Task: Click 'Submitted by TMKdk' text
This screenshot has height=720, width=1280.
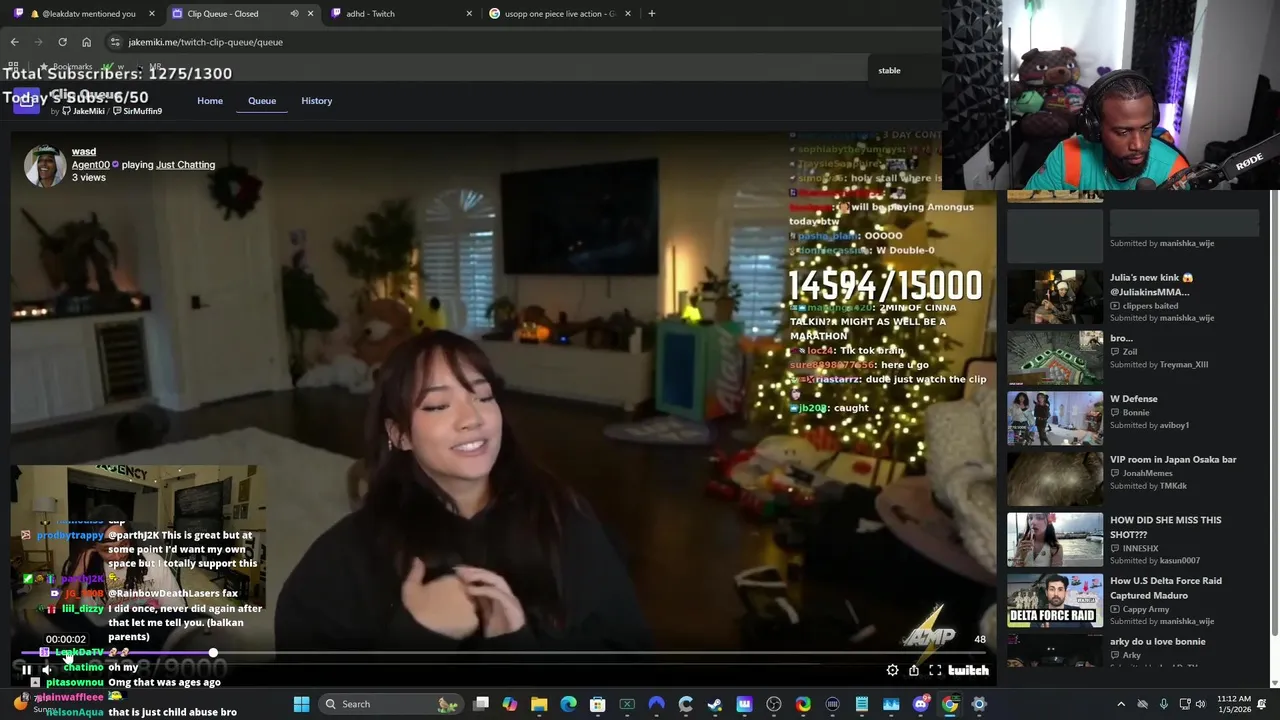Action: 1148,486
